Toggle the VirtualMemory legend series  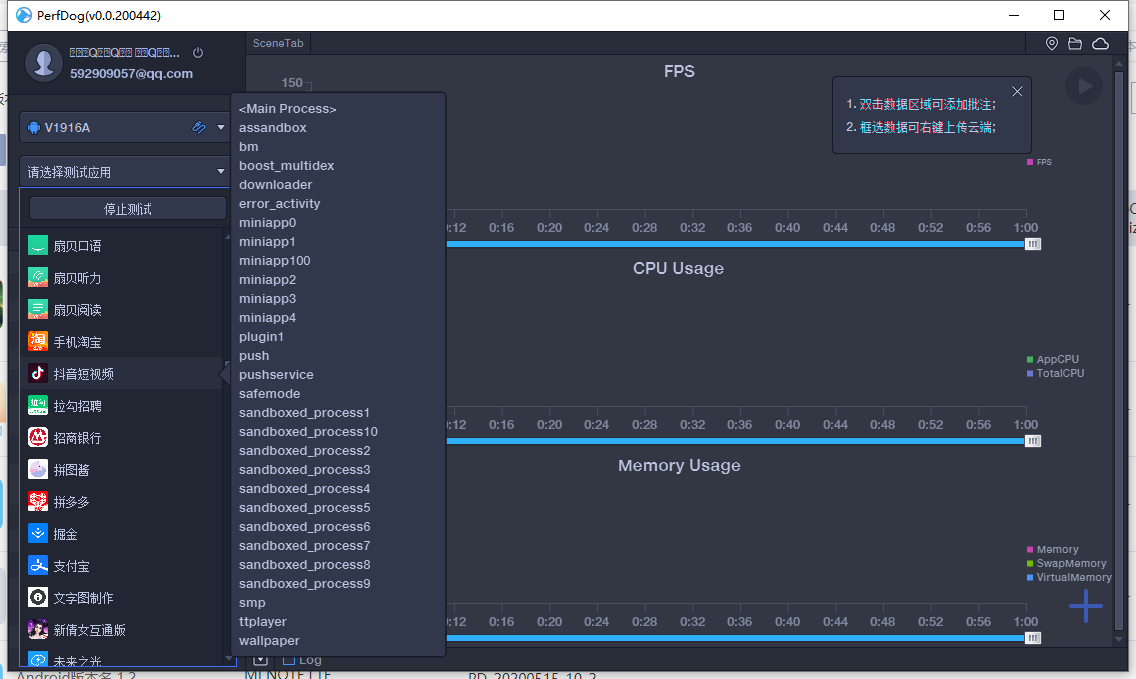click(x=1069, y=577)
